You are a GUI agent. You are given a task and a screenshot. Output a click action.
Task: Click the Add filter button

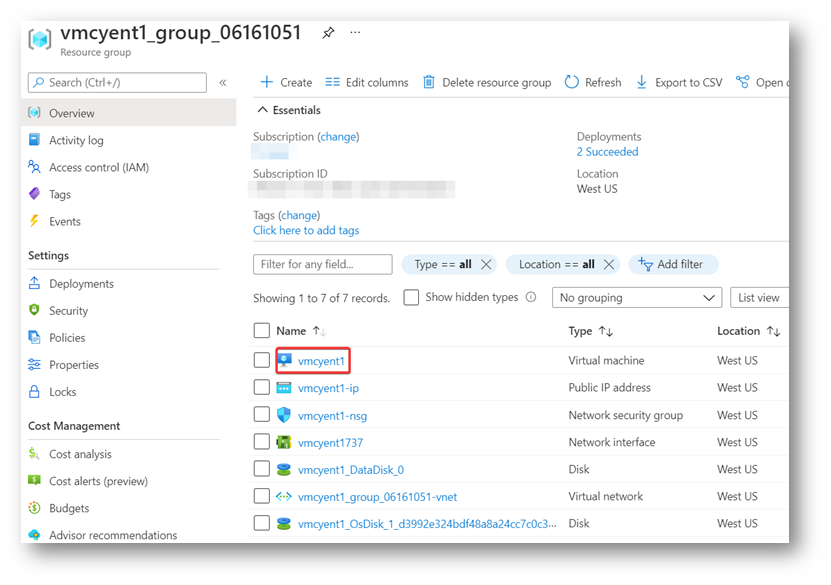[671, 265]
